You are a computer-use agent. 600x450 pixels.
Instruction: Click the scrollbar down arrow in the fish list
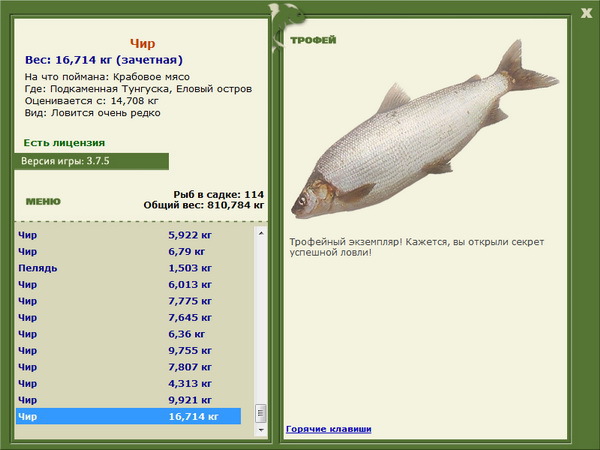coord(261,430)
